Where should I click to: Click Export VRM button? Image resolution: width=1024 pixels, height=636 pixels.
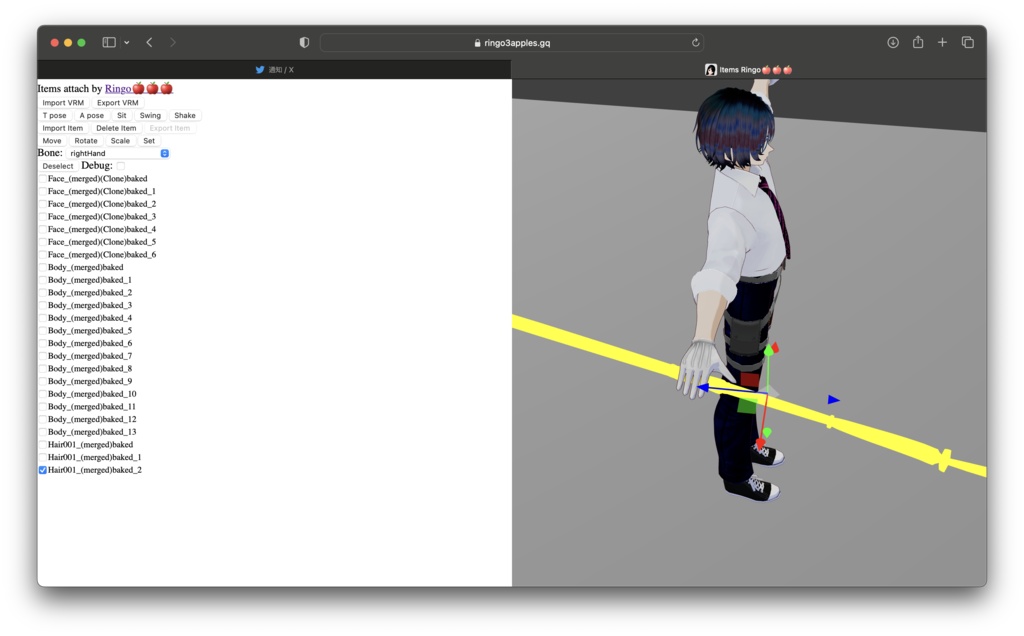[x=118, y=103]
